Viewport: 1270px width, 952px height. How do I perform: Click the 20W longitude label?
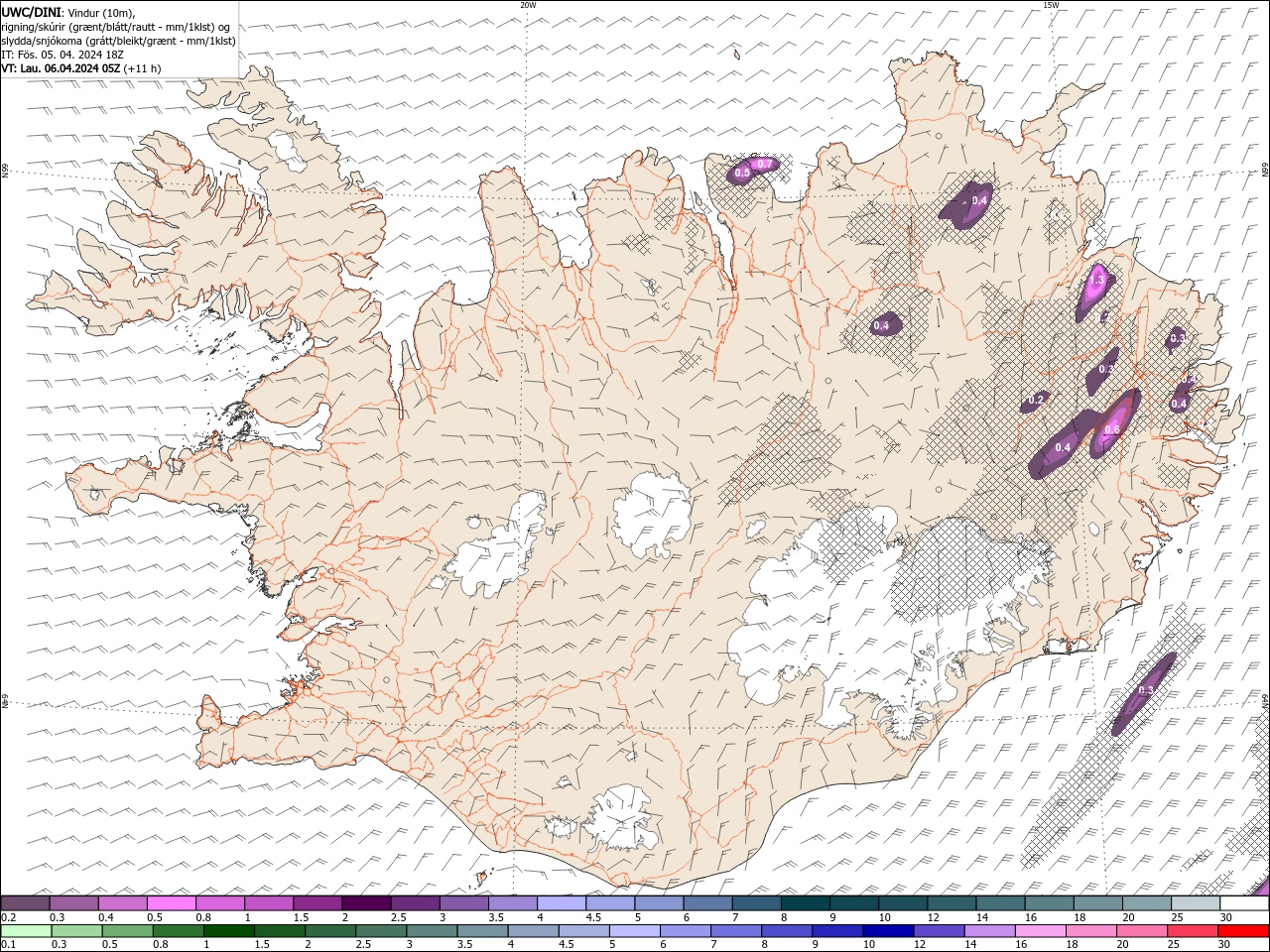pos(528,5)
